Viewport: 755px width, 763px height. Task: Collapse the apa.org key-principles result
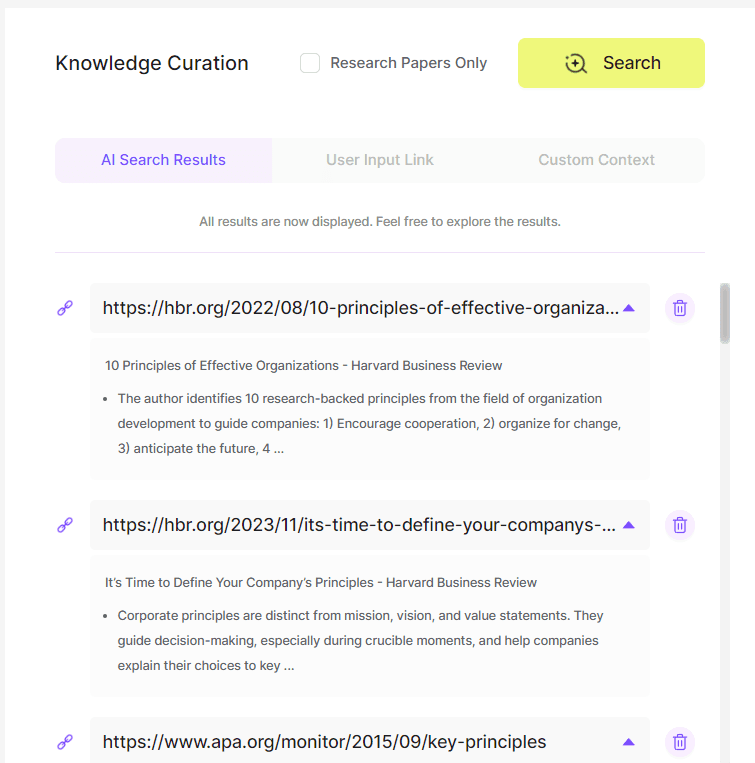click(629, 742)
